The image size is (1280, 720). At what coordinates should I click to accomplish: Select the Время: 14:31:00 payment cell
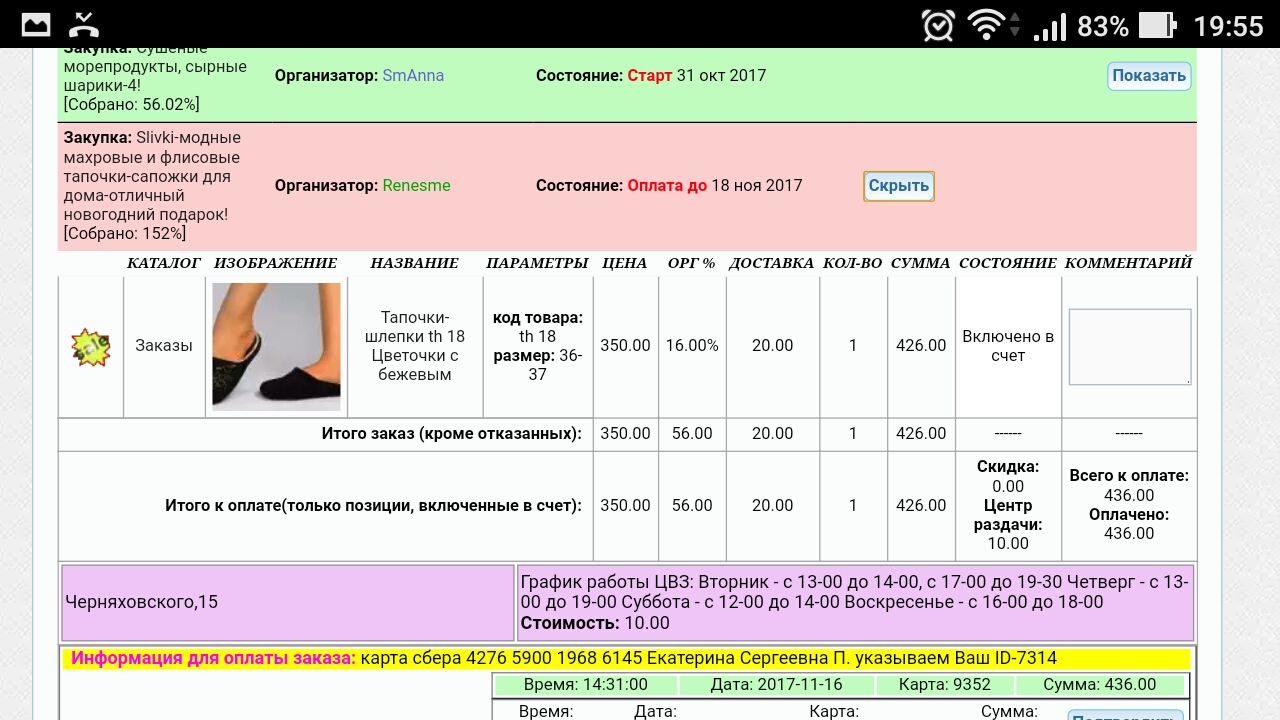pos(586,686)
